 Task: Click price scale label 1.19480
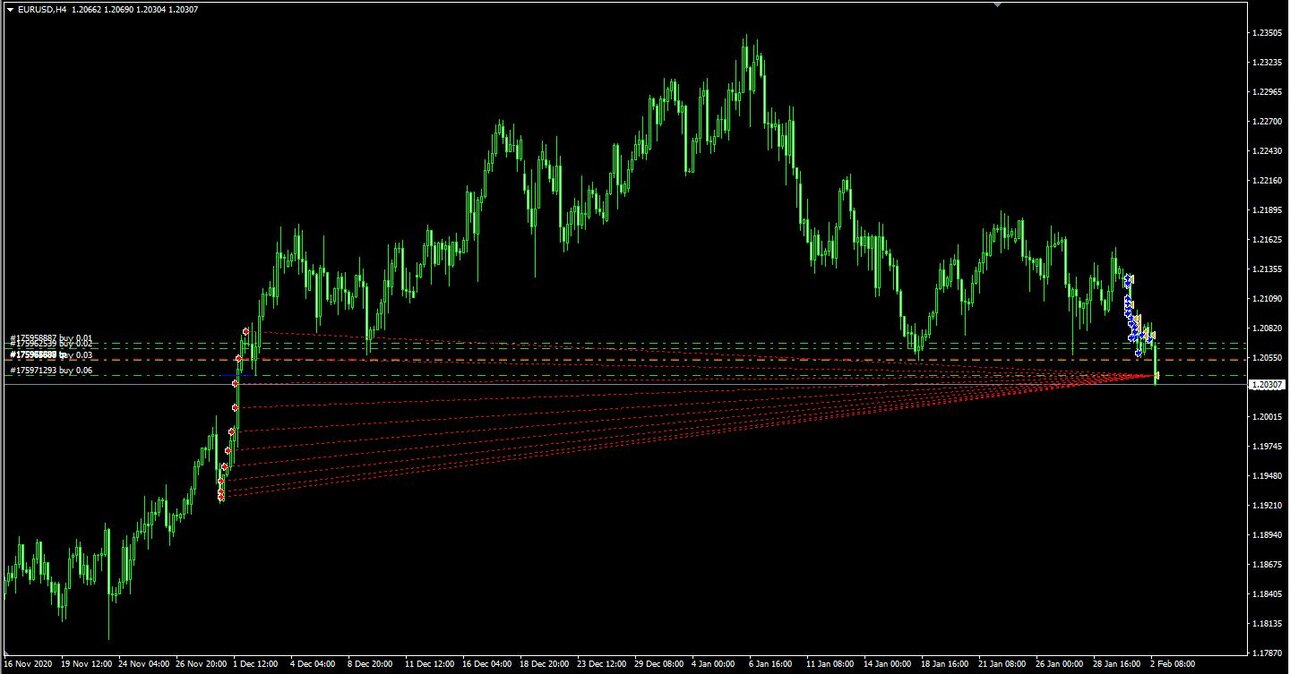point(1267,475)
